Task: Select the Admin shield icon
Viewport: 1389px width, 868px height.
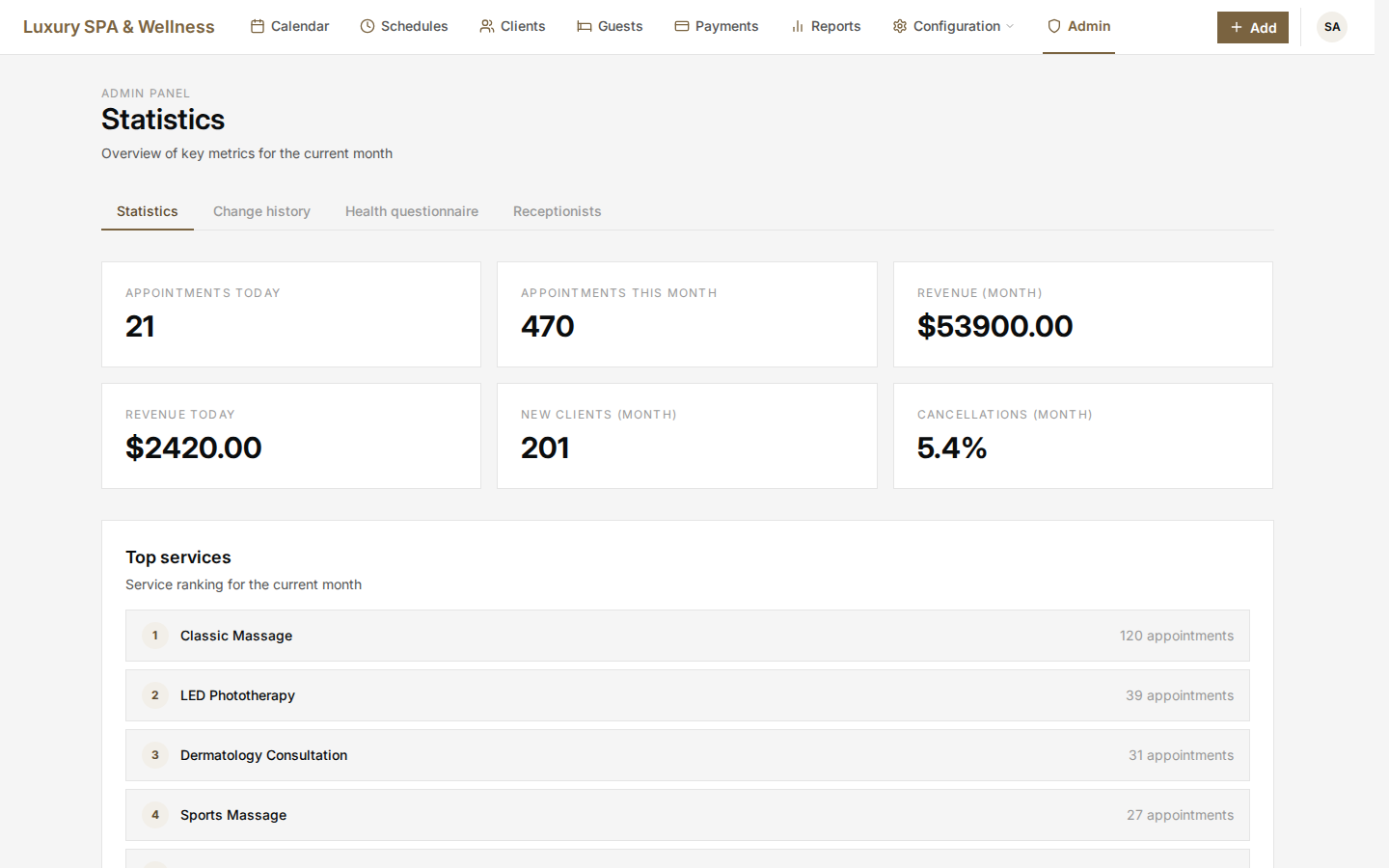Action: pos(1053,26)
